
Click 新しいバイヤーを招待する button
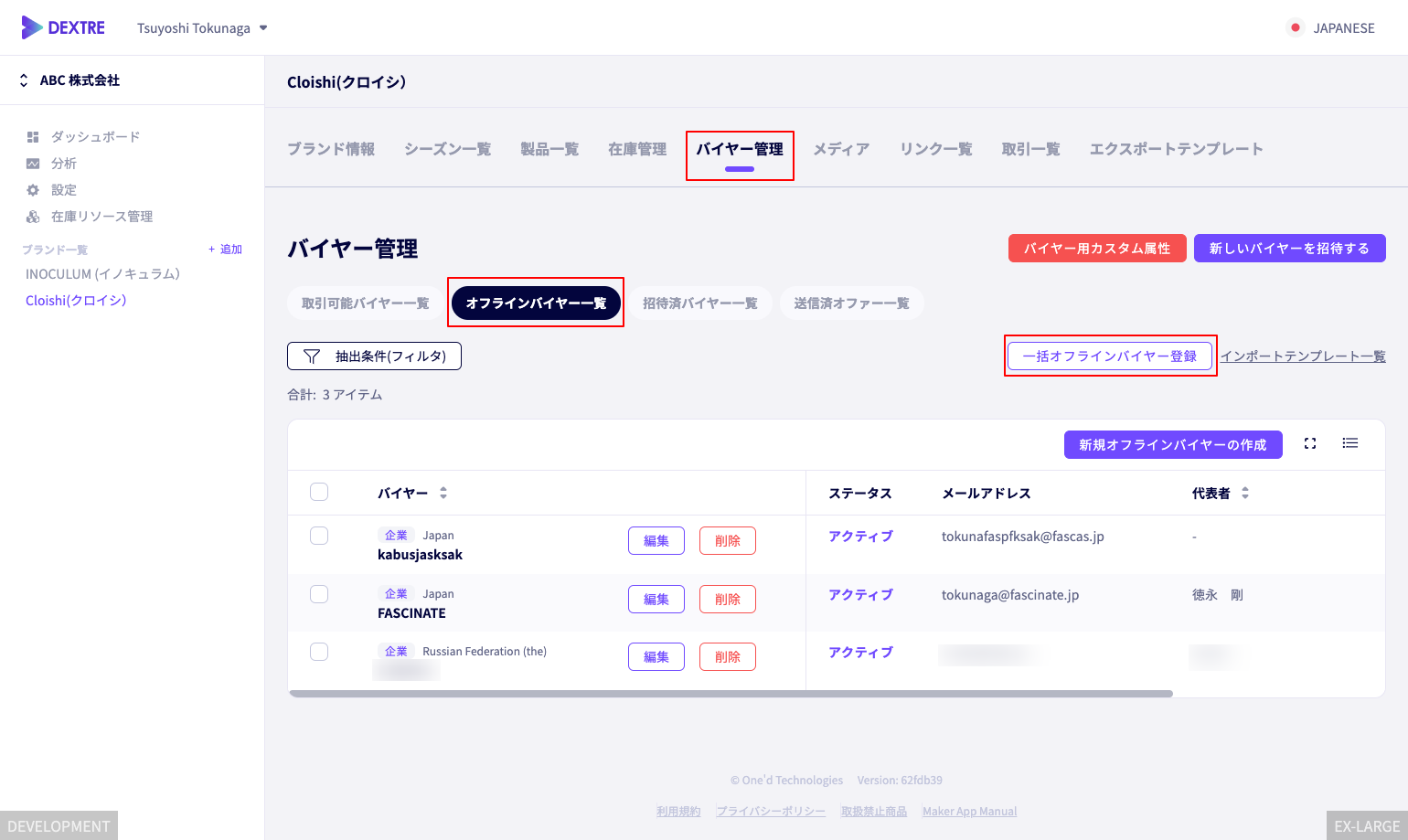(x=1290, y=249)
